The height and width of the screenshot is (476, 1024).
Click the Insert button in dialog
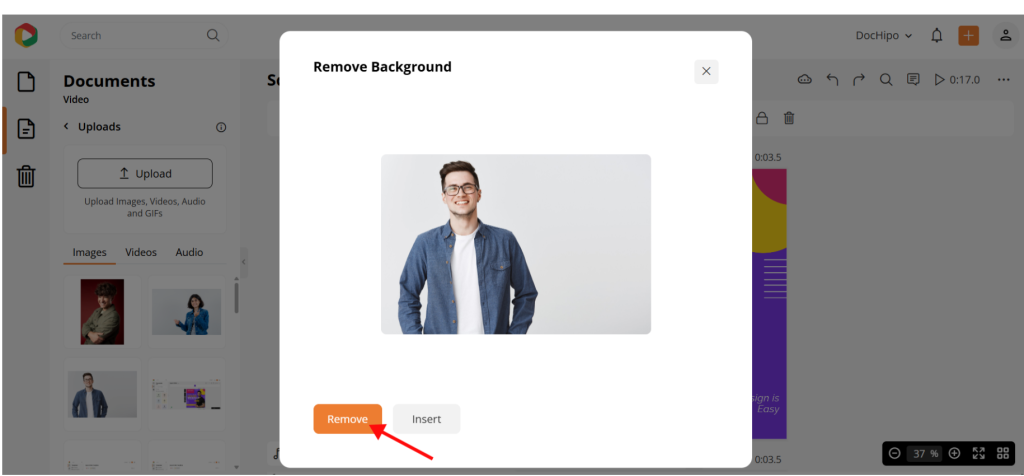(426, 419)
